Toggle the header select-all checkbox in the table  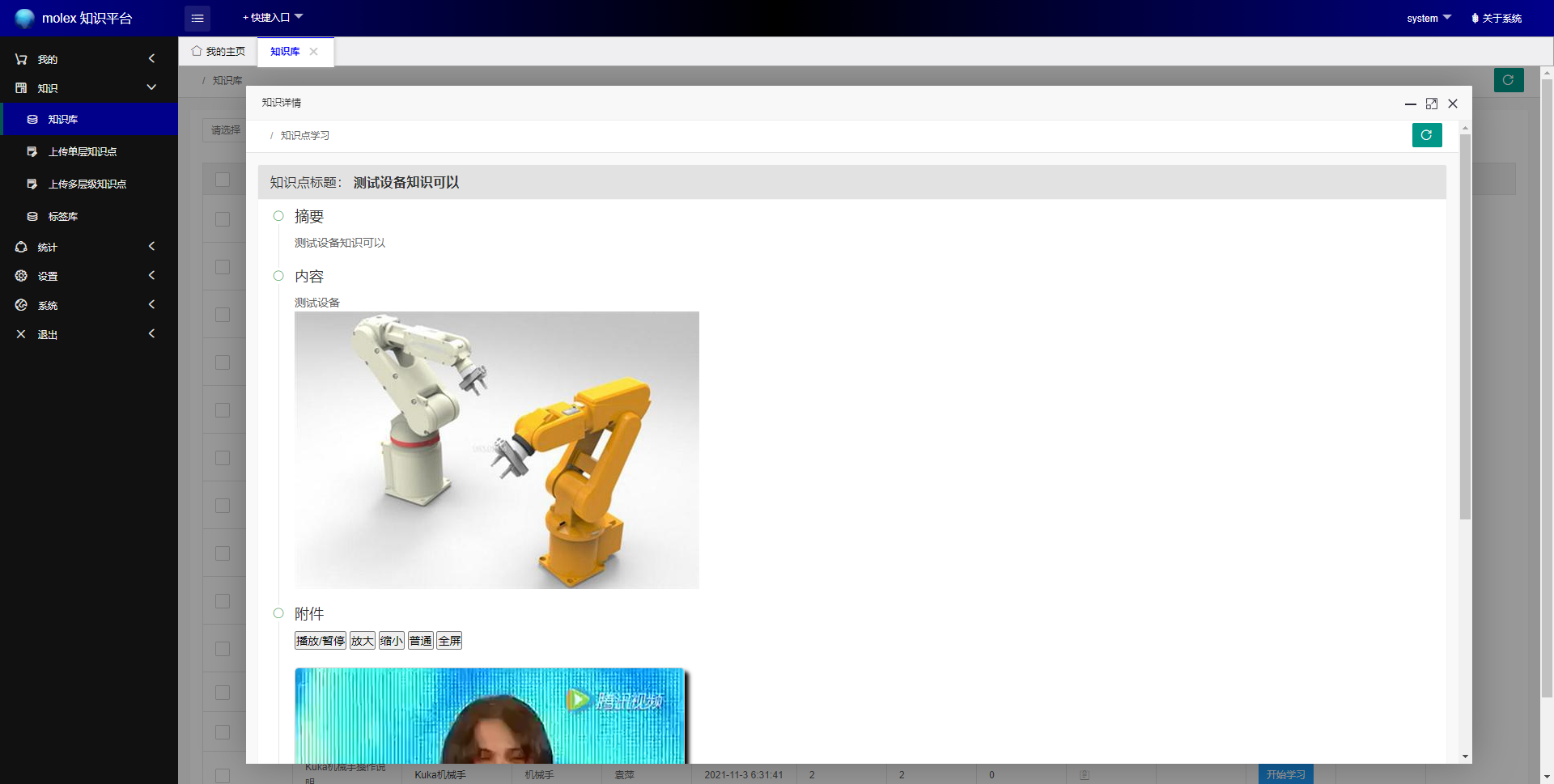(223, 180)
